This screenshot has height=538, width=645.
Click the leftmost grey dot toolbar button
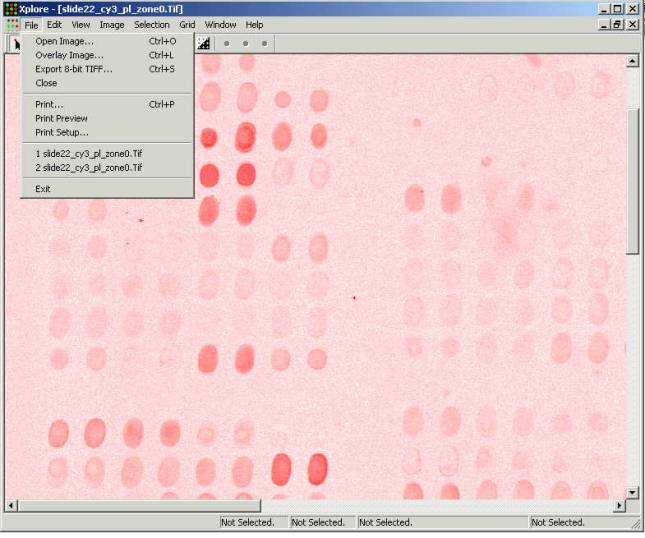pos(226,43)
